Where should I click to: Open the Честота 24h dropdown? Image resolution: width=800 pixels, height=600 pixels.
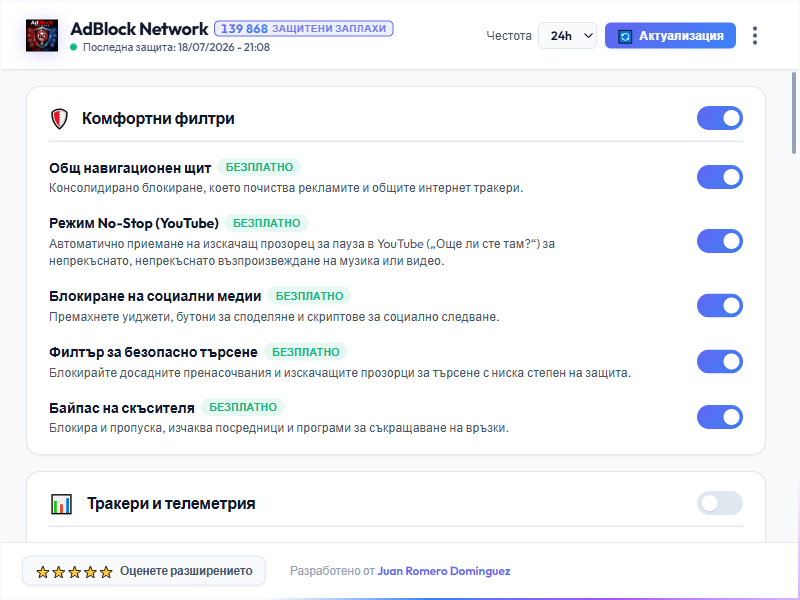567,36
